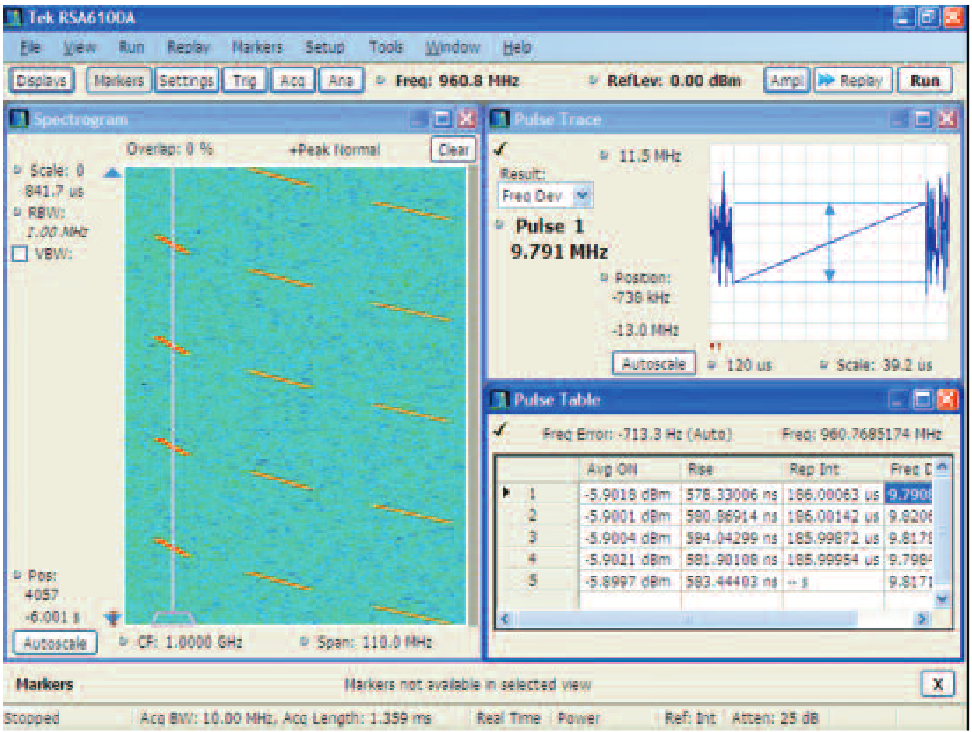Click the Run button
This screenshot has width=972, height=732.
click(924, 82)
